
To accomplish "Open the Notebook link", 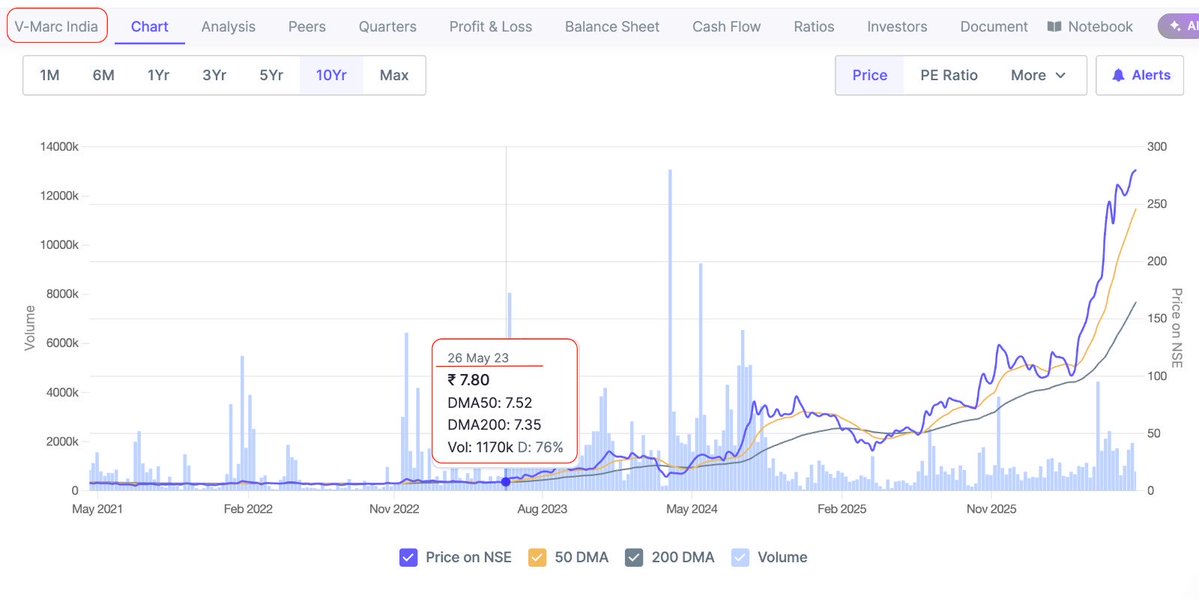I will 1090,27.
